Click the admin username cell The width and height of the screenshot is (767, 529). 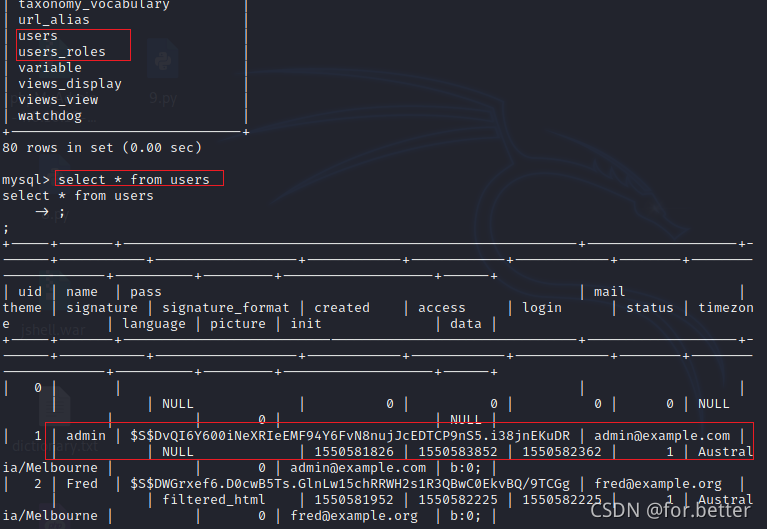coord(86,436)
